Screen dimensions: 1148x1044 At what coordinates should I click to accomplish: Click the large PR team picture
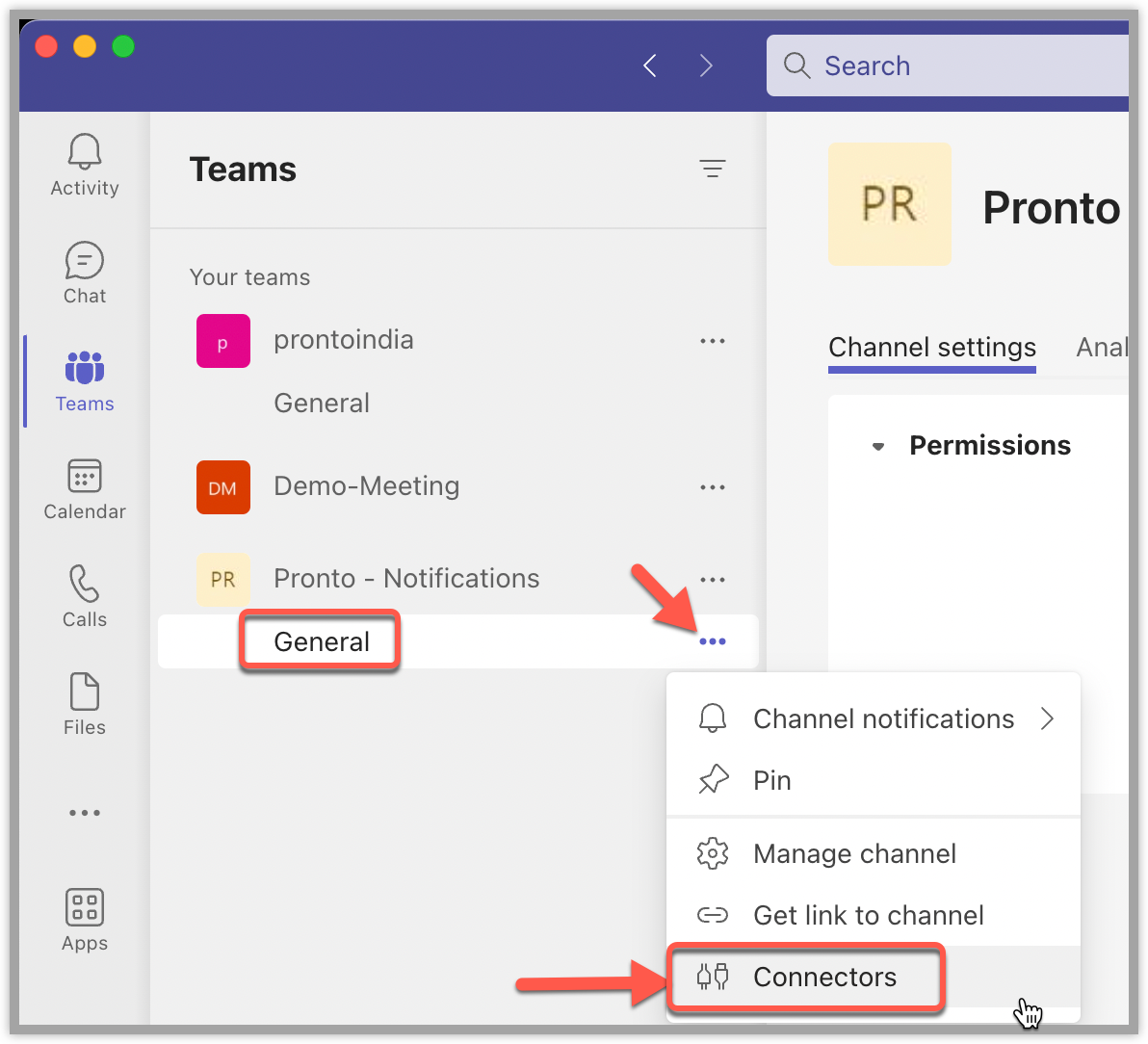(x=890, y=204)
